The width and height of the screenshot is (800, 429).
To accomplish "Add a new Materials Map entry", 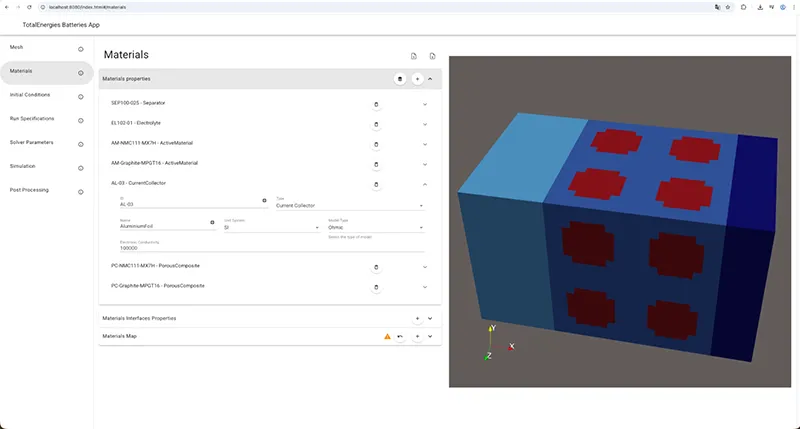I will coord(417,336).
